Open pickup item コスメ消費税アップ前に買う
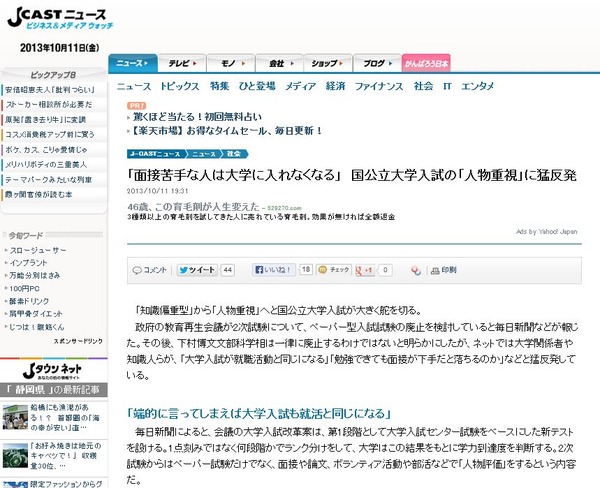Screen dimensions: 600x488 coord(49,135)
